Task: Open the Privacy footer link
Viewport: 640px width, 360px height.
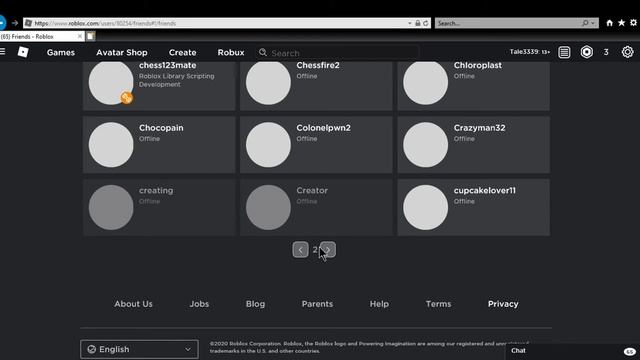Action: click(503, 304)
